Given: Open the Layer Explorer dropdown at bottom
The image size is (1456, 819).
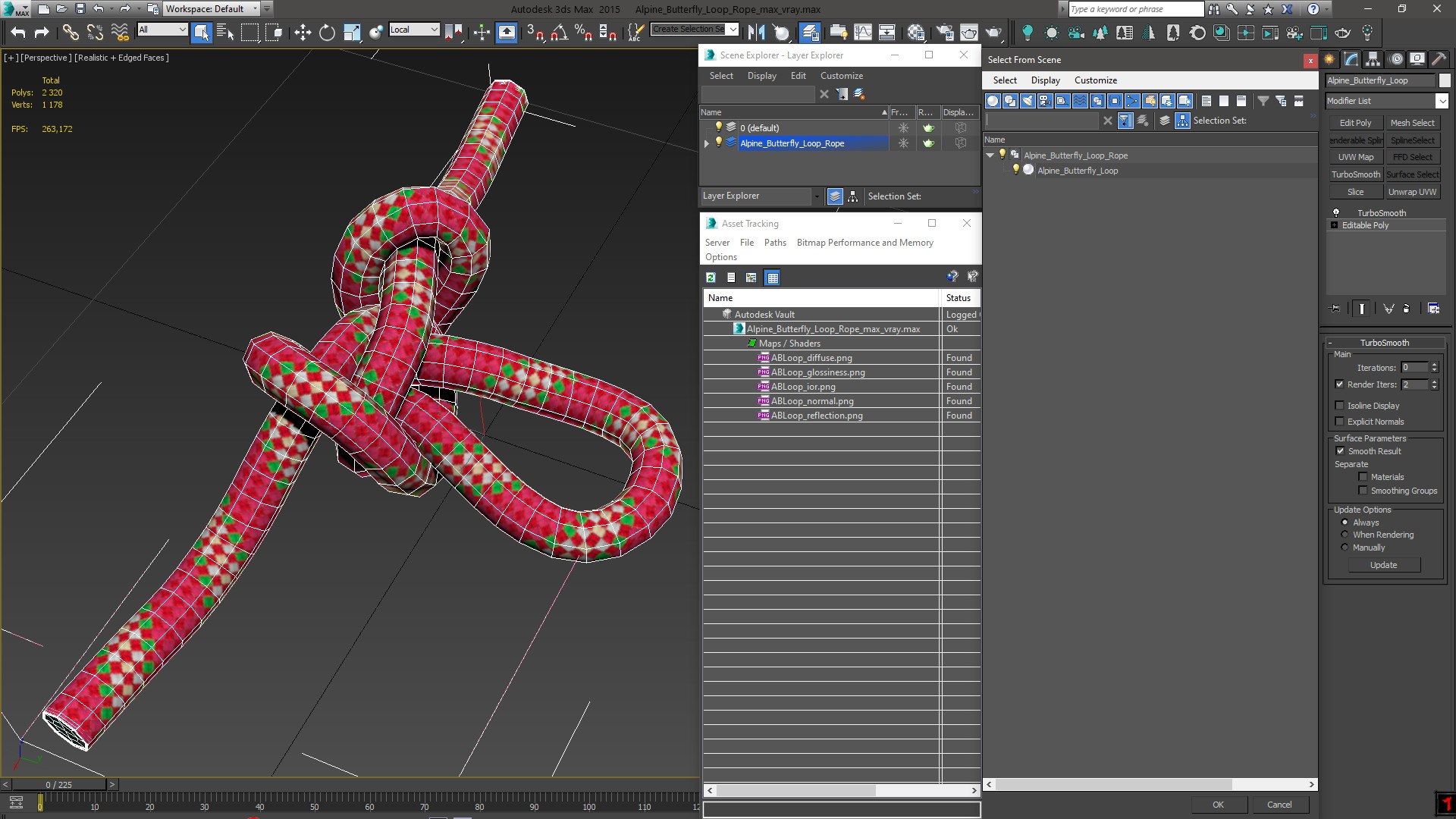Looking at the screenshot, I should (761, 196).
